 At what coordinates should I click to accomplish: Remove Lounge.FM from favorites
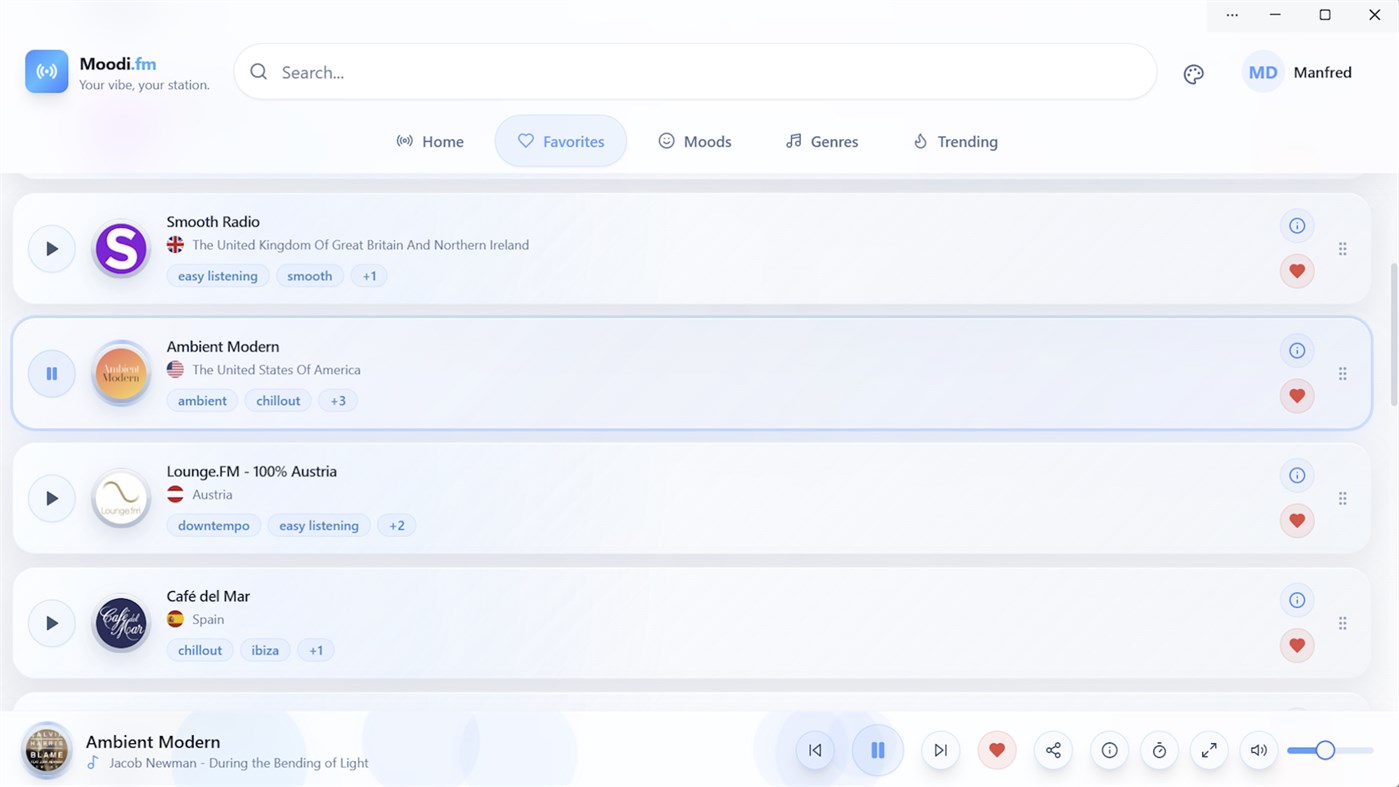(1297, 521)
